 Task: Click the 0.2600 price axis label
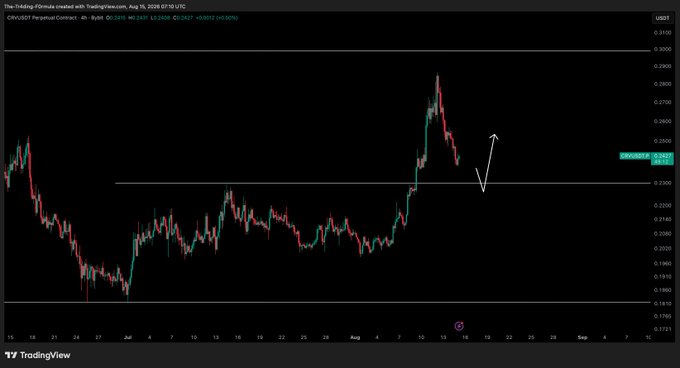[x=662, y=121]
